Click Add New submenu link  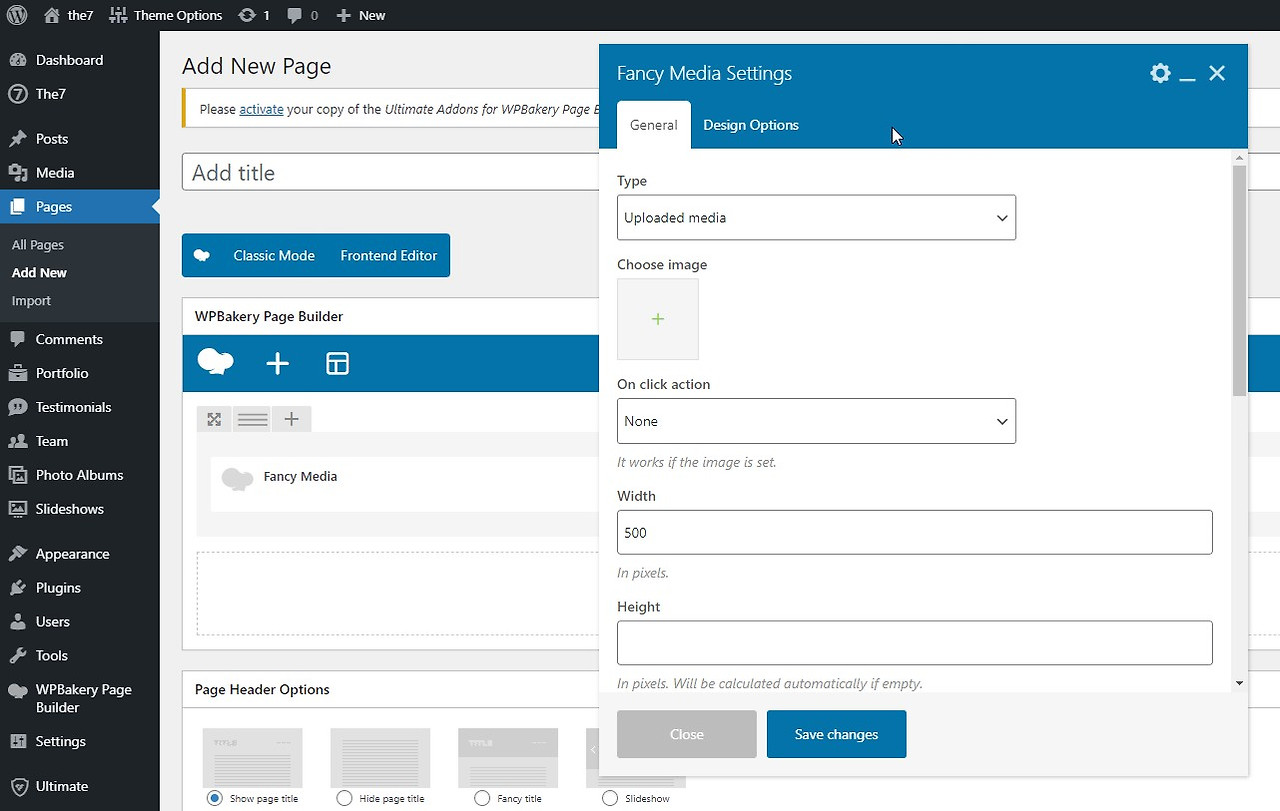(x=40, y=273)
